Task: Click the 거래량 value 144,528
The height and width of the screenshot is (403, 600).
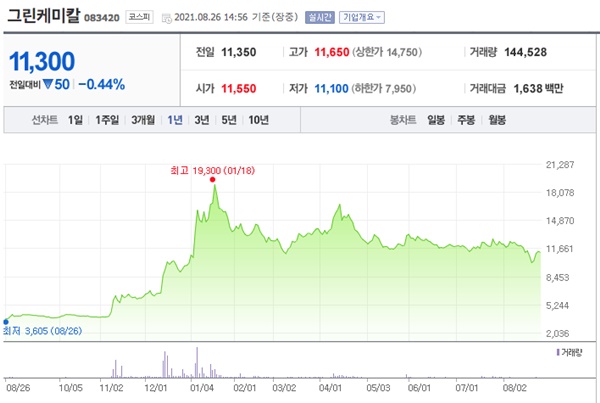Action: coord(525,52)
